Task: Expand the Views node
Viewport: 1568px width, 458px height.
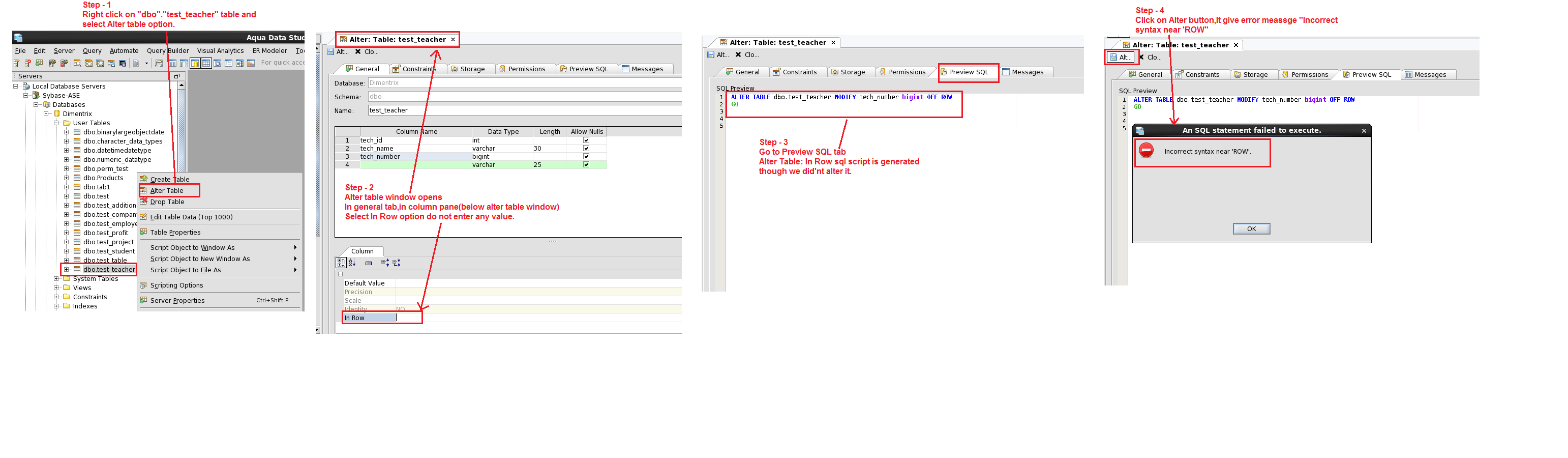Action: (x=56, y=288)
